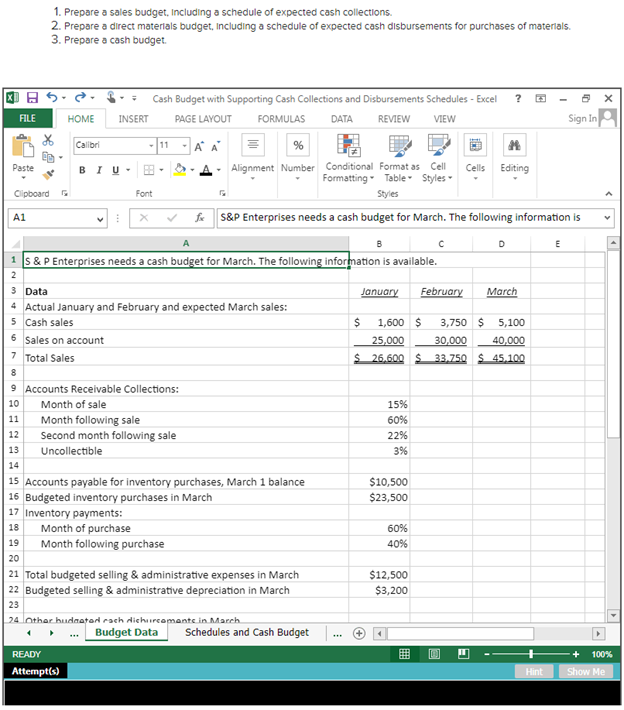Click the Hint button
The image size is (624, 710).
pyautogui.click(x=534, y=672)
